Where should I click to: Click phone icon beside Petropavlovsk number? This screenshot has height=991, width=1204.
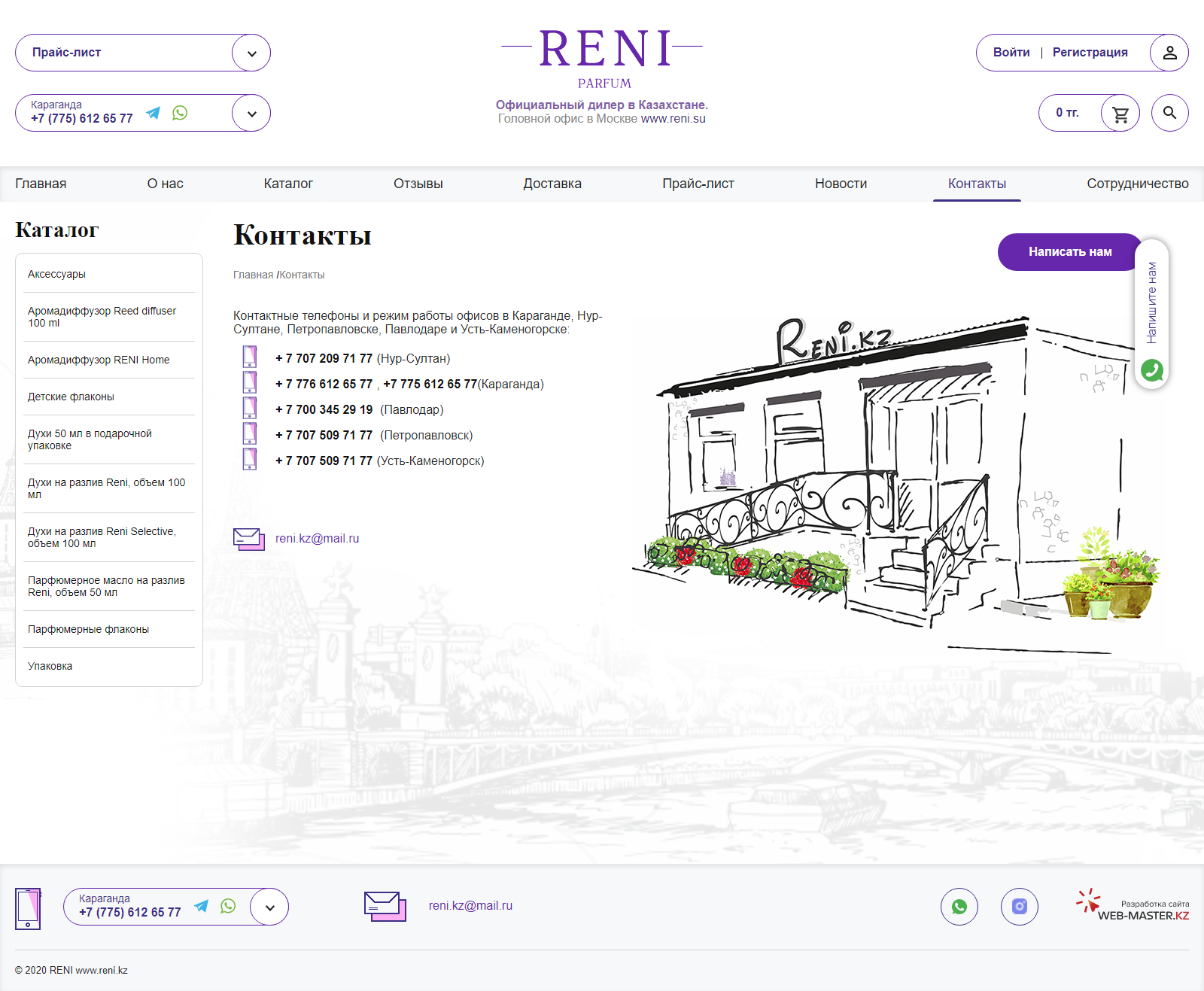250,433
